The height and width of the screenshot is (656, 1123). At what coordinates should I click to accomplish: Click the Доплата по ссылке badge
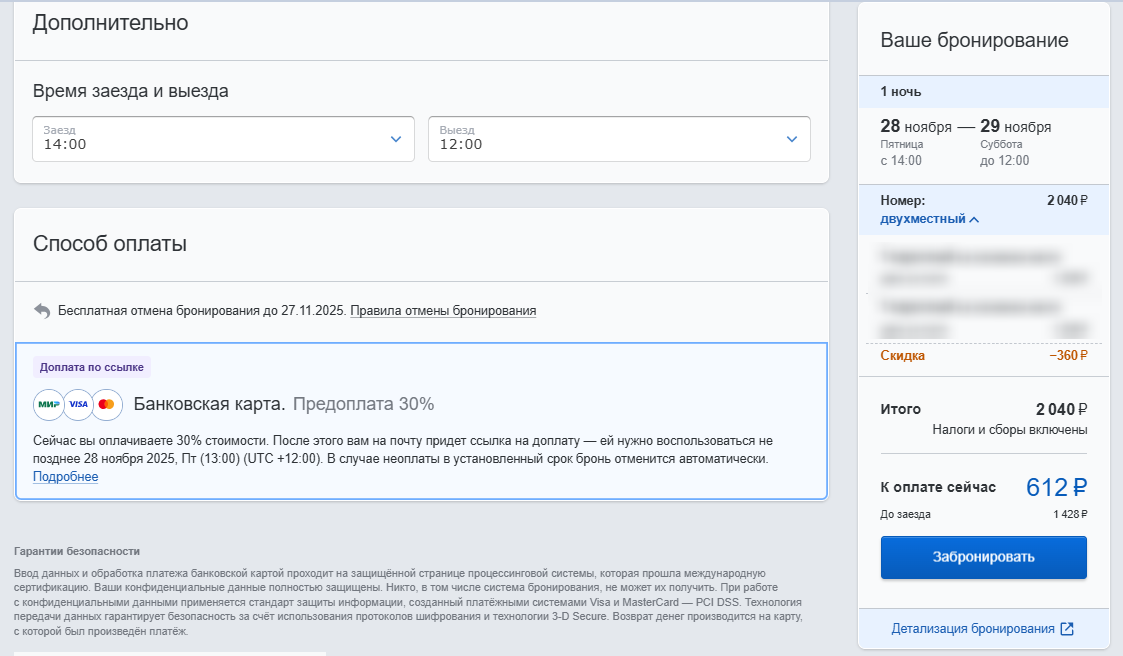tap(92, 367)
